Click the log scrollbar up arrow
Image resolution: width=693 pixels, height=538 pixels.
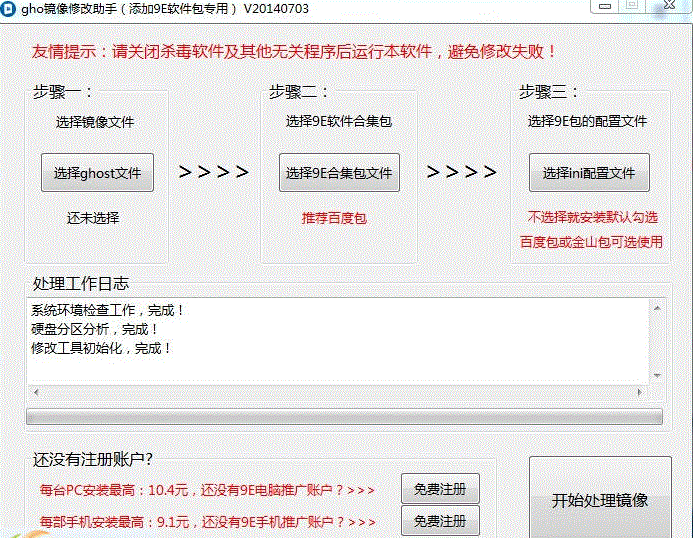(657, 308)
